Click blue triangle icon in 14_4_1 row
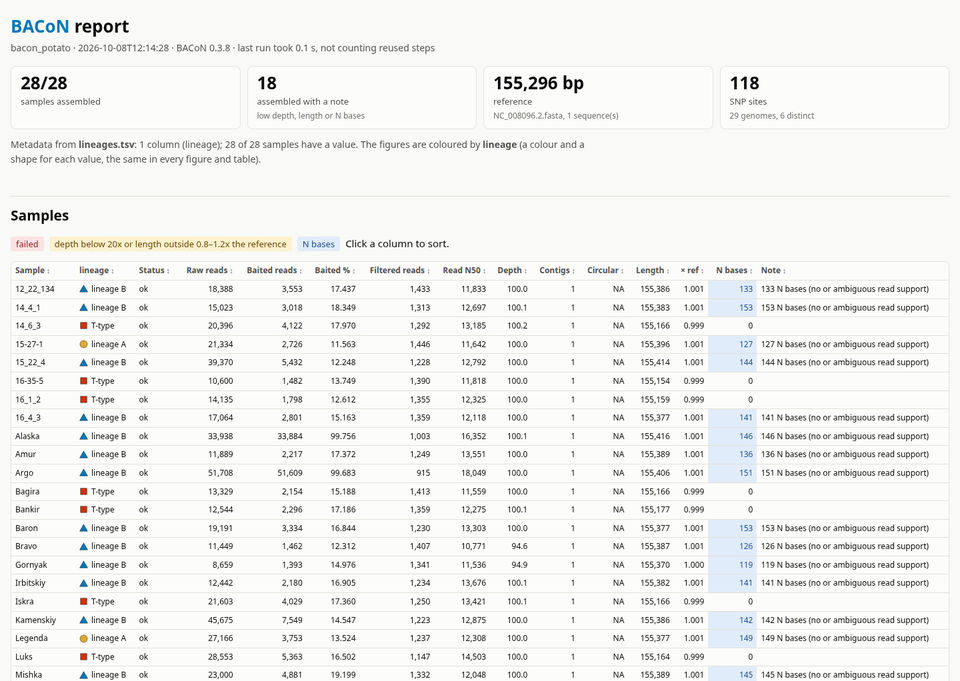Screen dimensions: 960x681 point(84,307)
